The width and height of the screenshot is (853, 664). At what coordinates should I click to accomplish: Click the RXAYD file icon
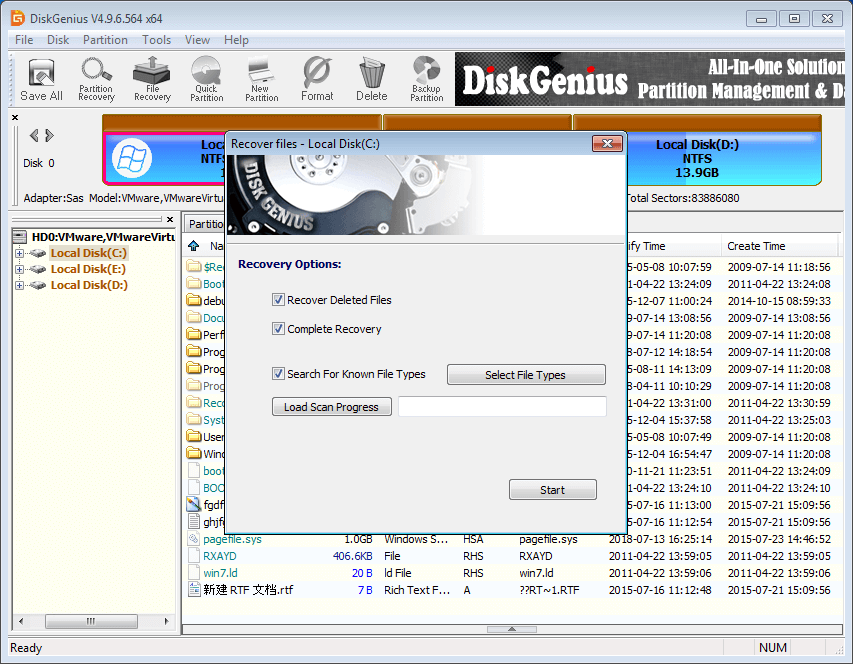click(x=194, y=556)
